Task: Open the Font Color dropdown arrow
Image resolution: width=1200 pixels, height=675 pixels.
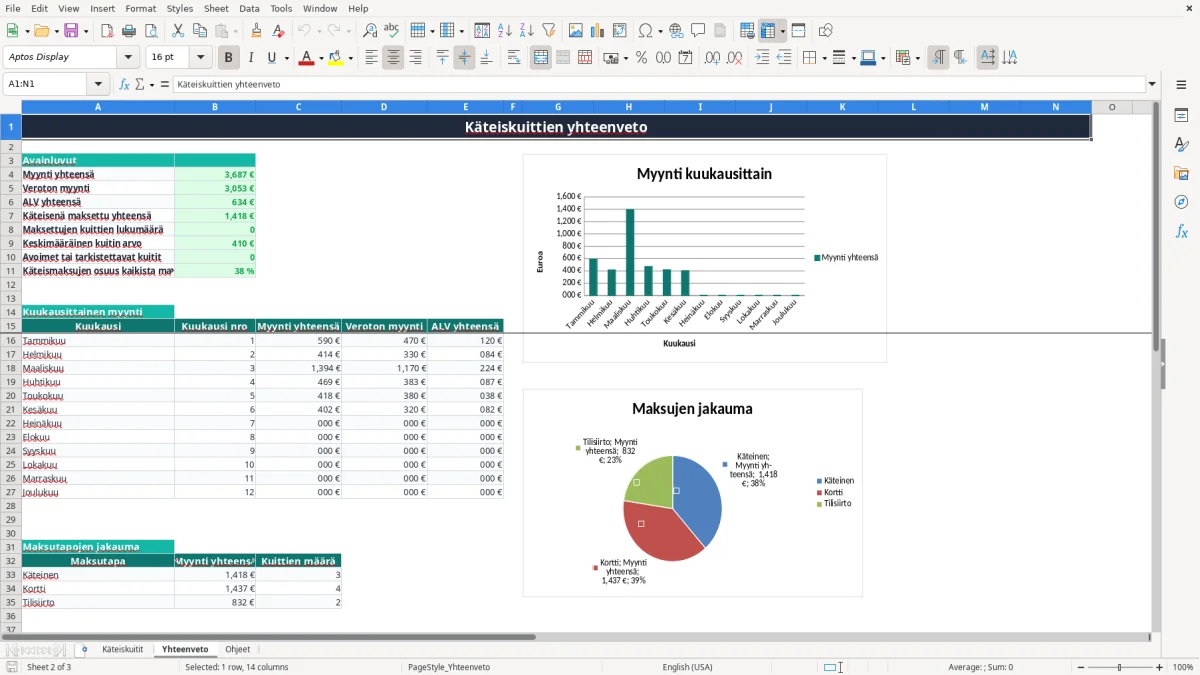Action: click(x=322, y=58)
